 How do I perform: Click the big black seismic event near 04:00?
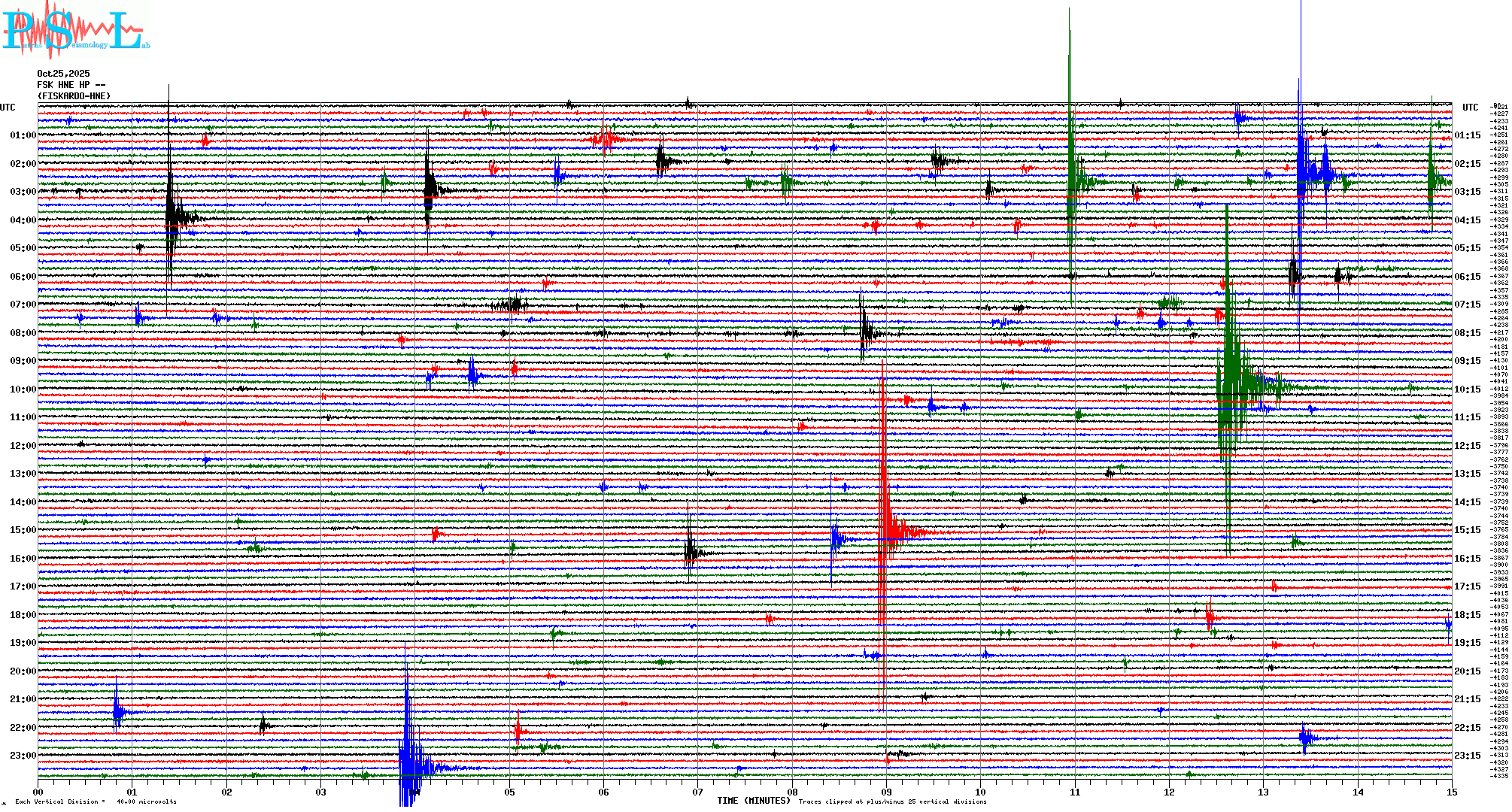173,218
